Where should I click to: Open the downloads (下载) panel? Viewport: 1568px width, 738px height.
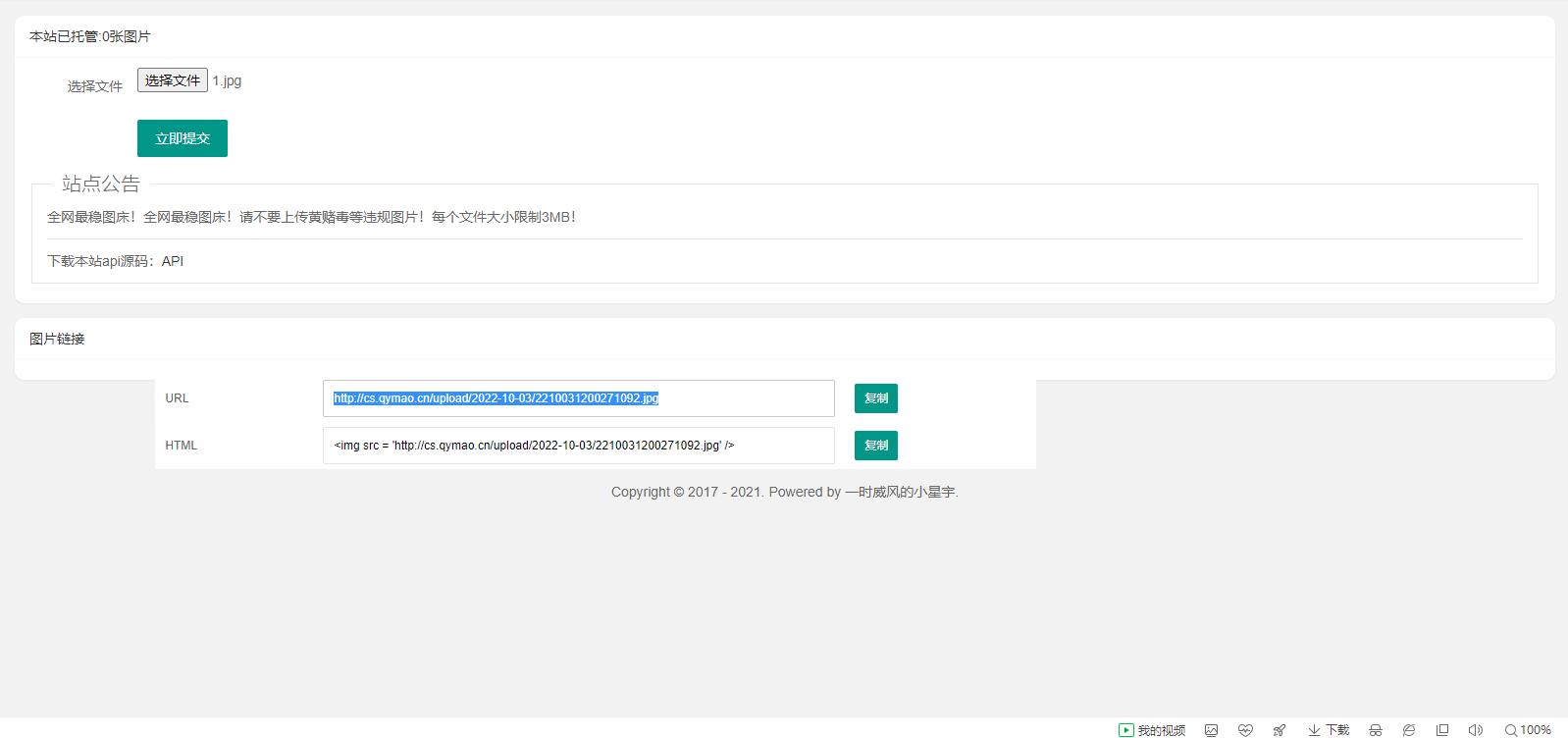click(x=1329, y=730)
